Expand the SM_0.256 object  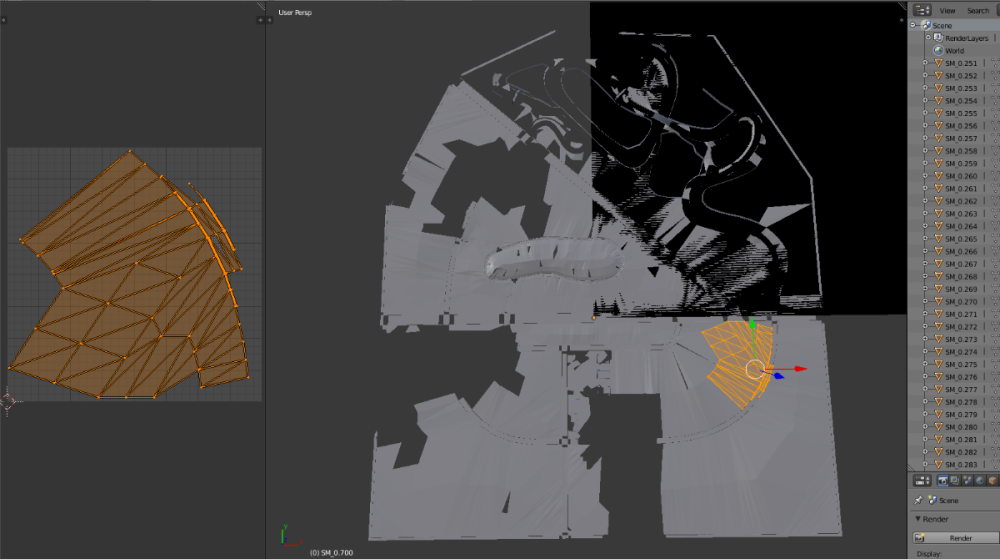point(925,126)
